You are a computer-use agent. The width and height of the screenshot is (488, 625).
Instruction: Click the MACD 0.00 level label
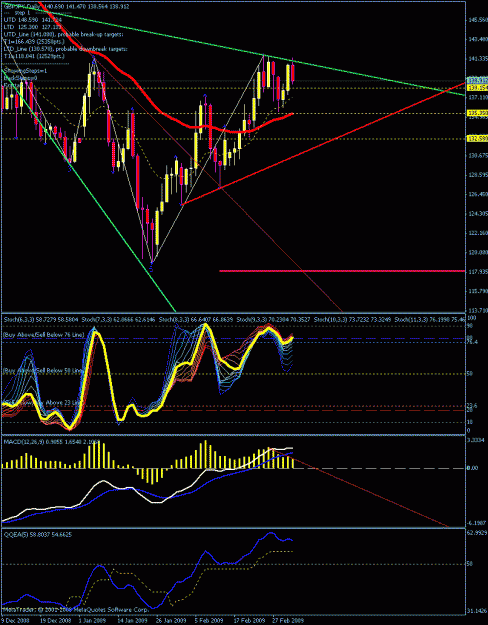(472, 468)
